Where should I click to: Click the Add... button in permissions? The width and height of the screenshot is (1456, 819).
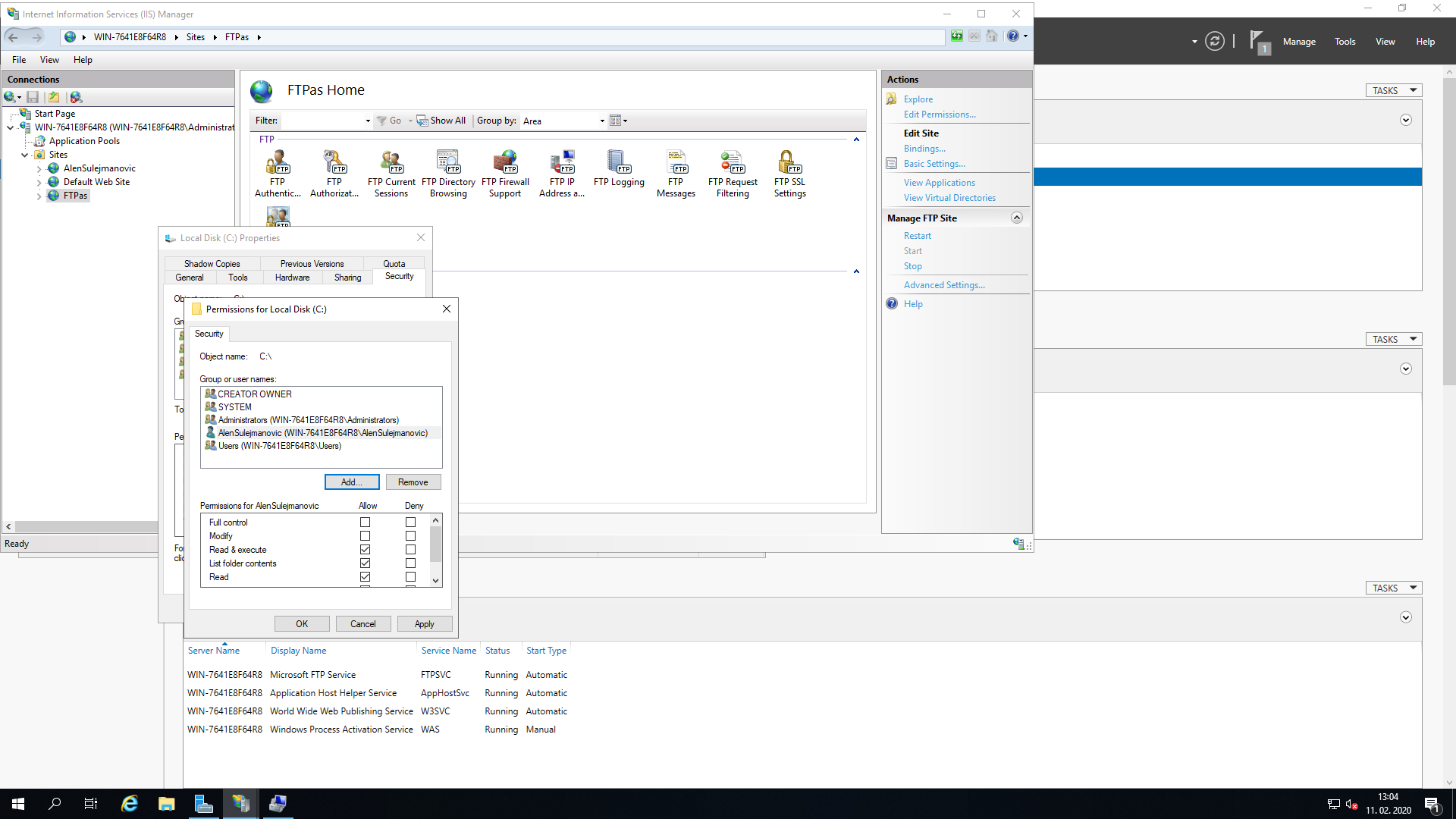(352, 482)
